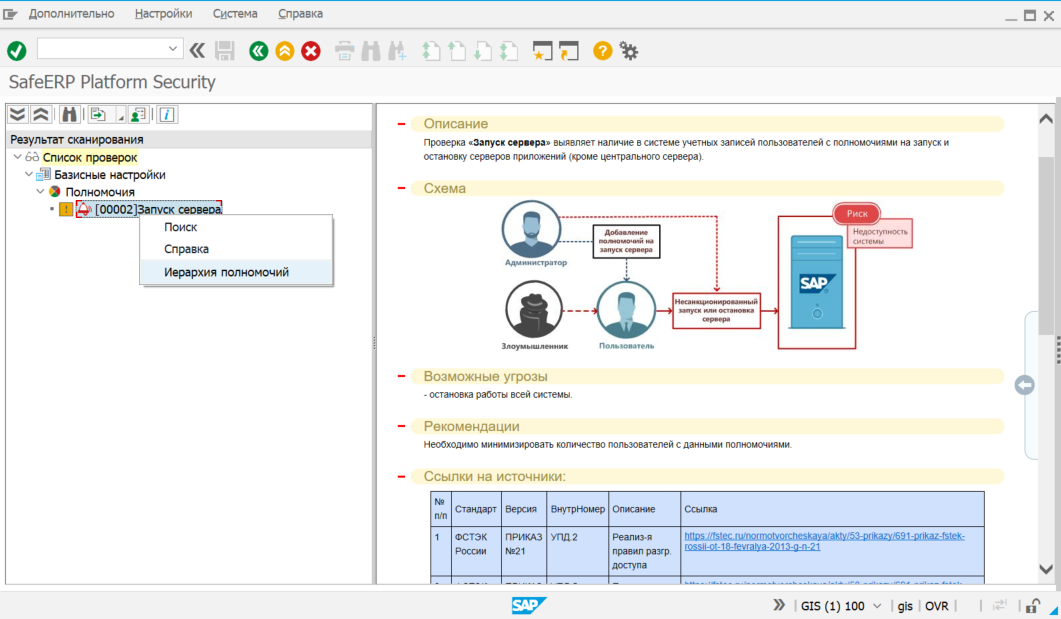The image size is (1061, 619).
Task: Select the Базисные настройки tree row
Action: click(x=110, y=175)
